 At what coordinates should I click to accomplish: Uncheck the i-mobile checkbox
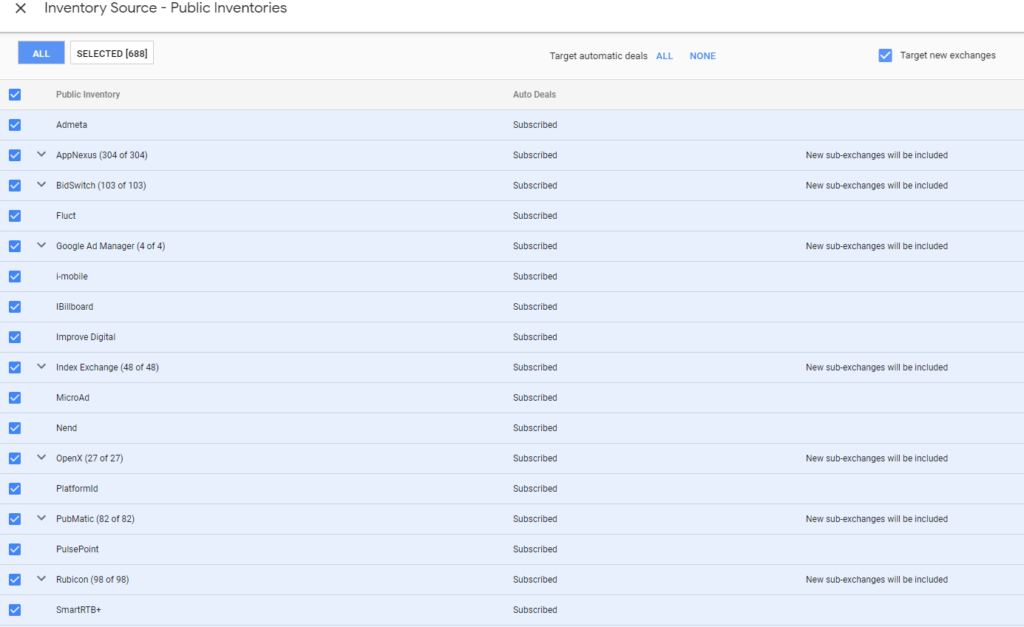coord(15,276)
